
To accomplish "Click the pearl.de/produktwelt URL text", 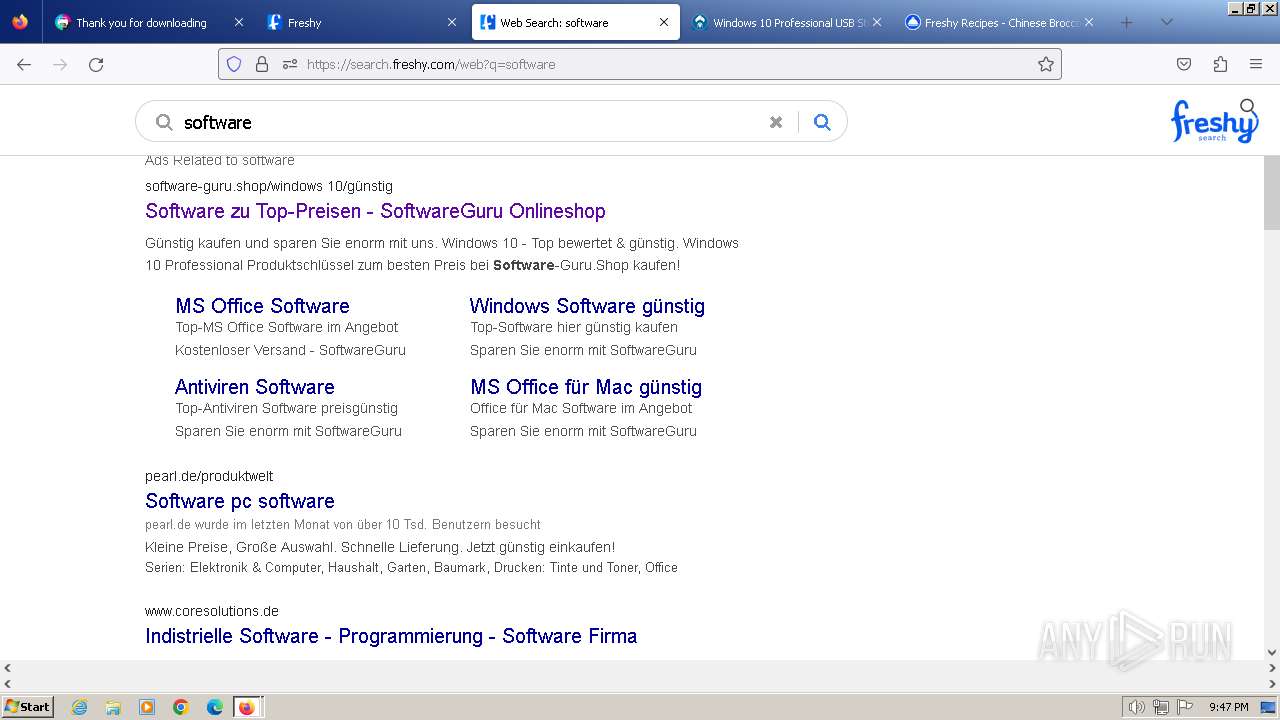I will pos(209,476).
